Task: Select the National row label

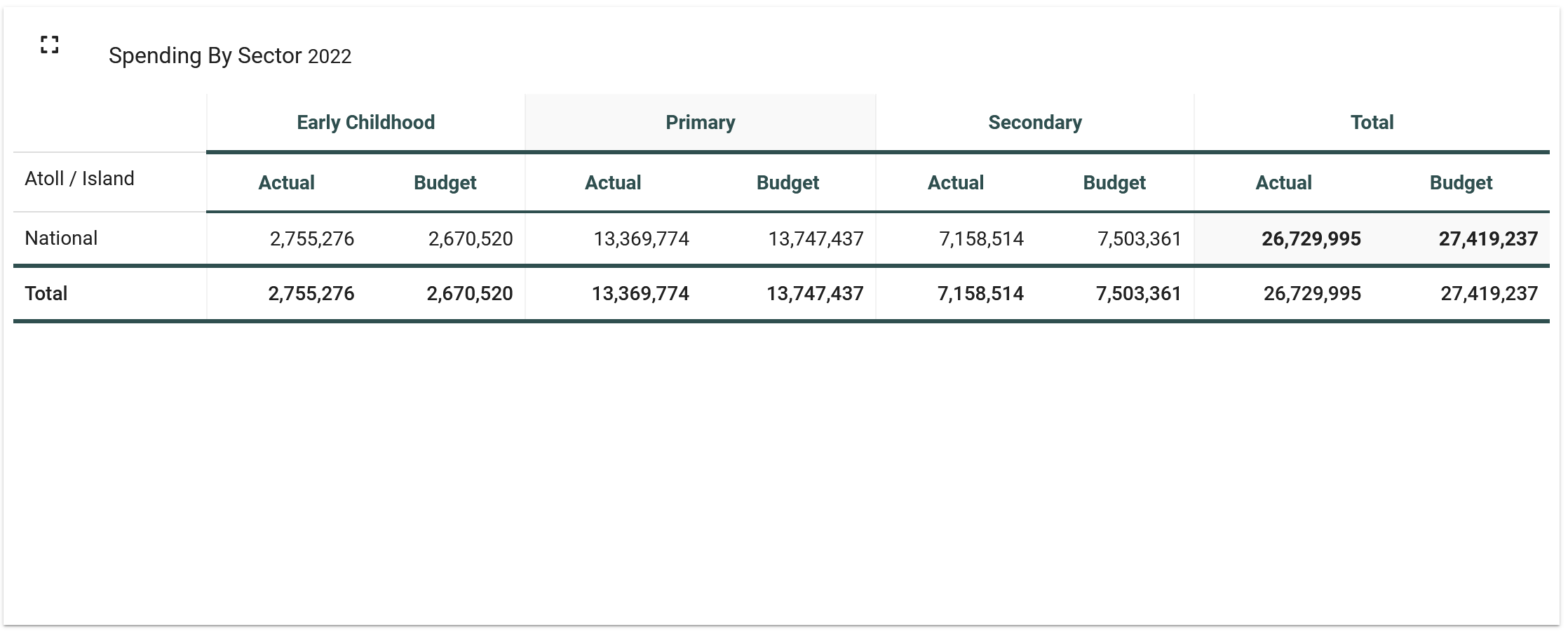Action: tap(61, 238)
